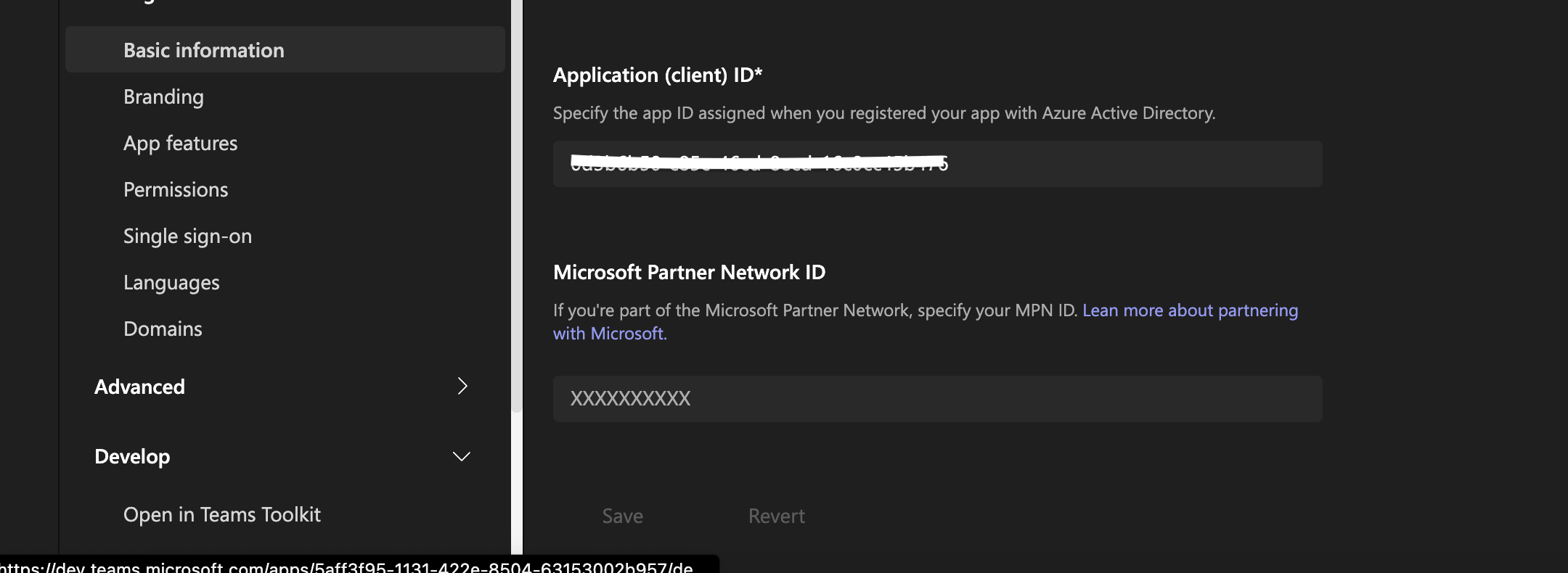The height and width of the screenshot is (573, 1568).
Task: Select Permissions from the sidebar
Action: [176, 189]
